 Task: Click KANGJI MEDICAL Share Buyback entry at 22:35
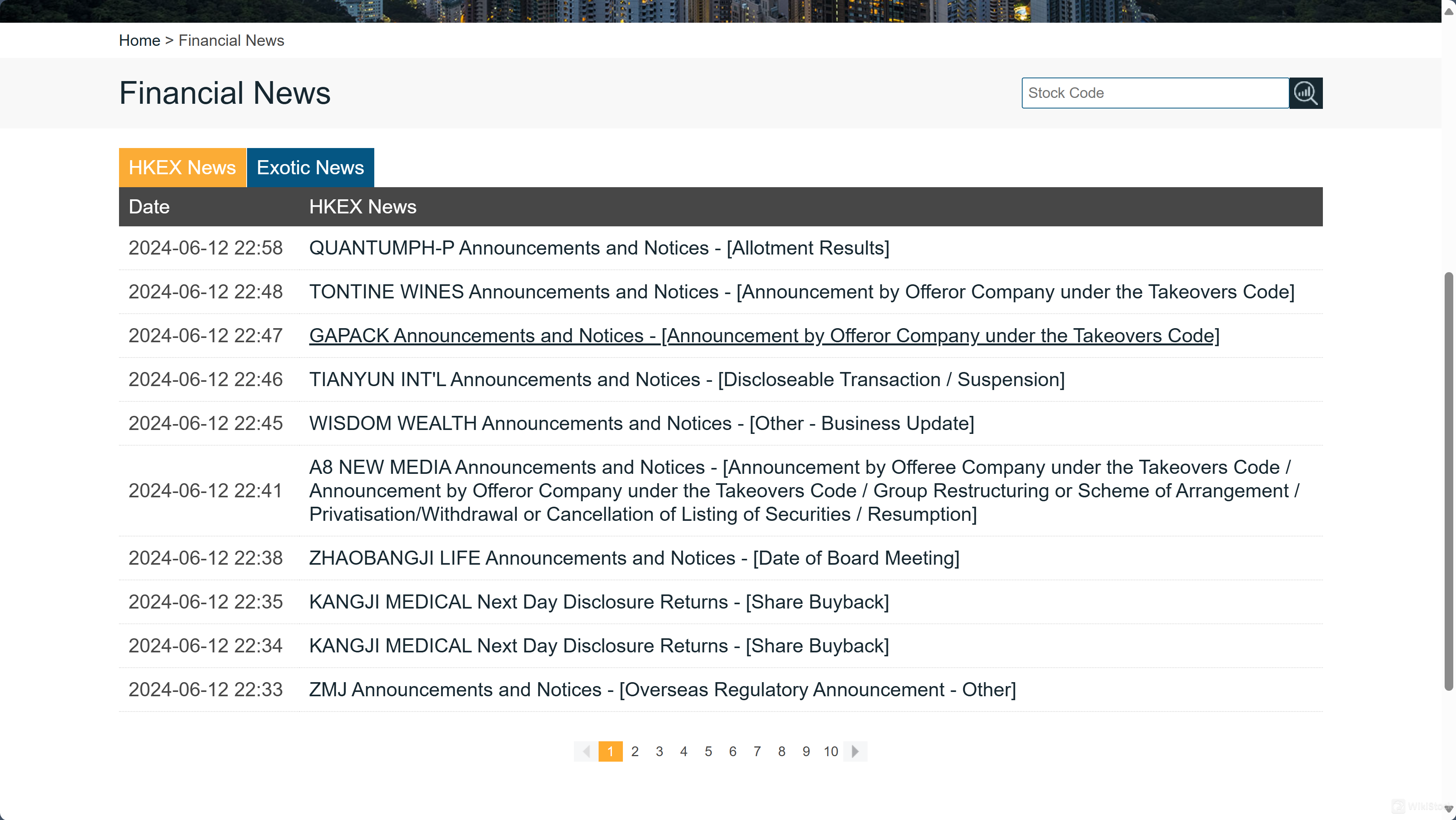click(x=598, y=602)
